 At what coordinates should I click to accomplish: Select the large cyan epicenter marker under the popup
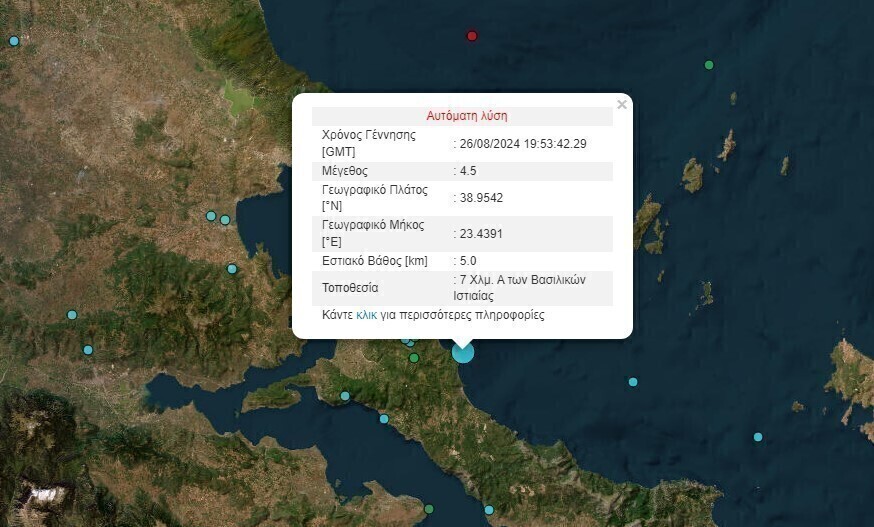[463, 352]
